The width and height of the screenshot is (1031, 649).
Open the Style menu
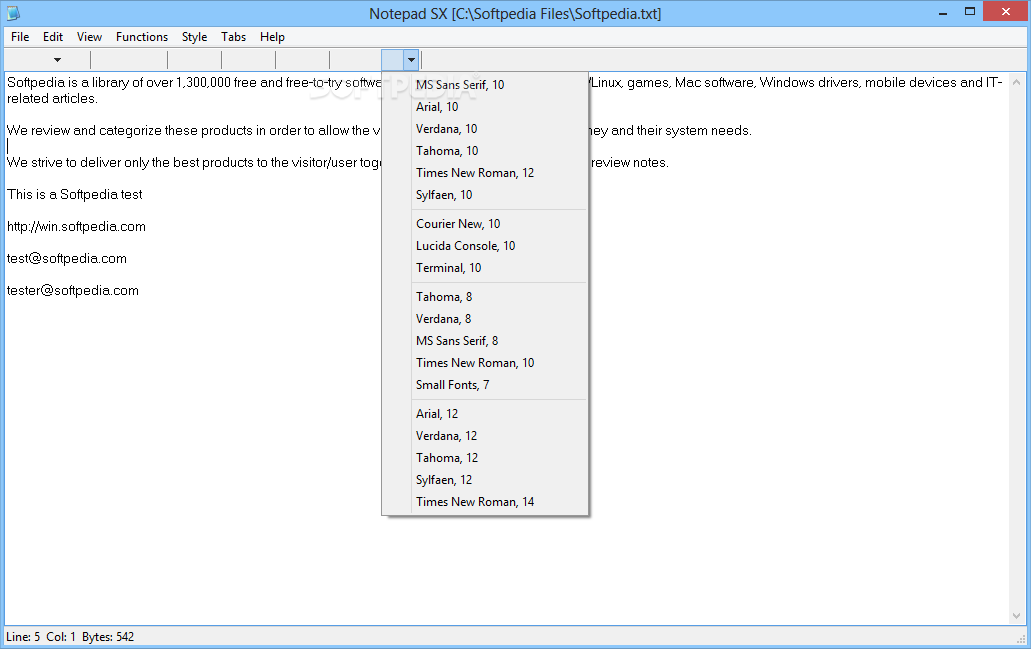pyautogui.click(x=194, y=37)
